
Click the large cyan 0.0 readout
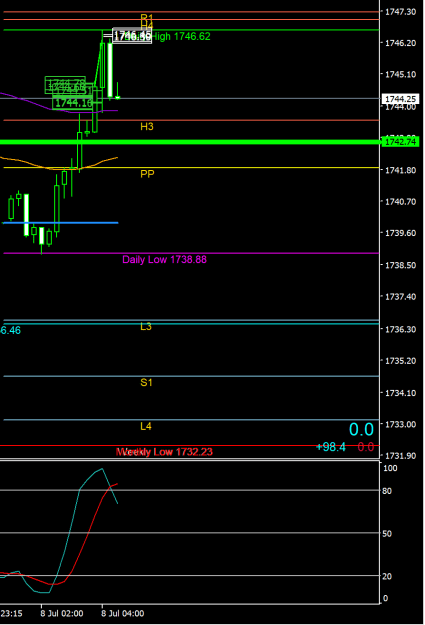click(x=361, y=430)
